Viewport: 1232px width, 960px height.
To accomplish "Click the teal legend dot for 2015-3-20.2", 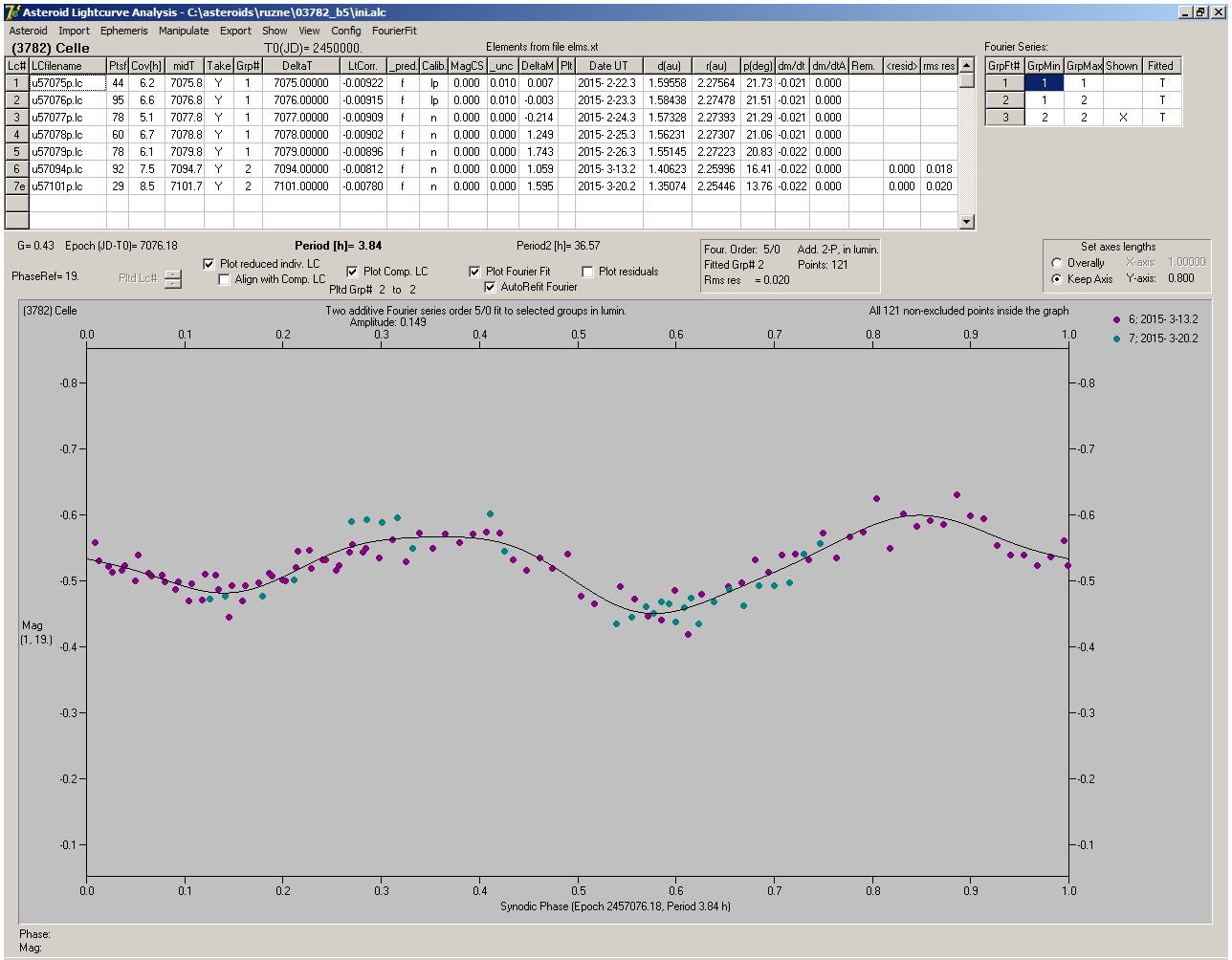I will pos(1118,338).
